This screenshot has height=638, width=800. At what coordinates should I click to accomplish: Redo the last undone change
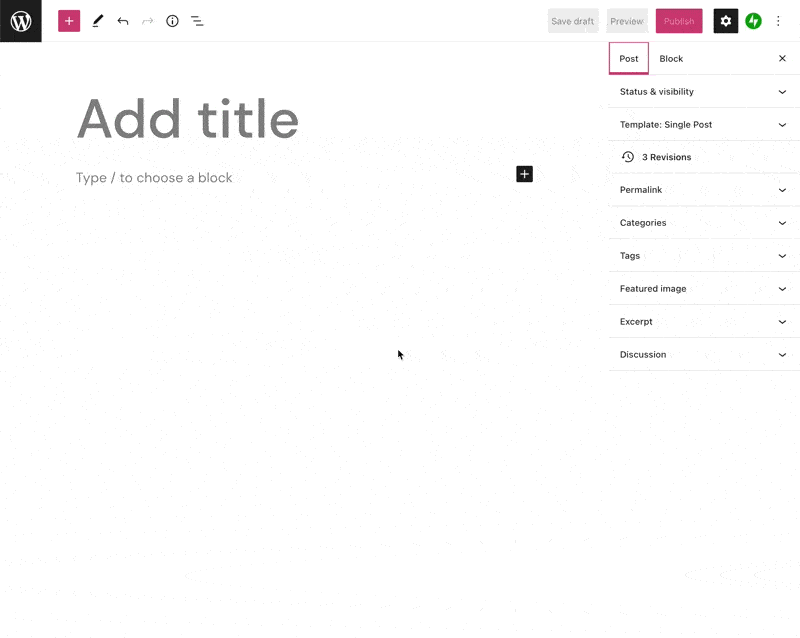[147, 21]
